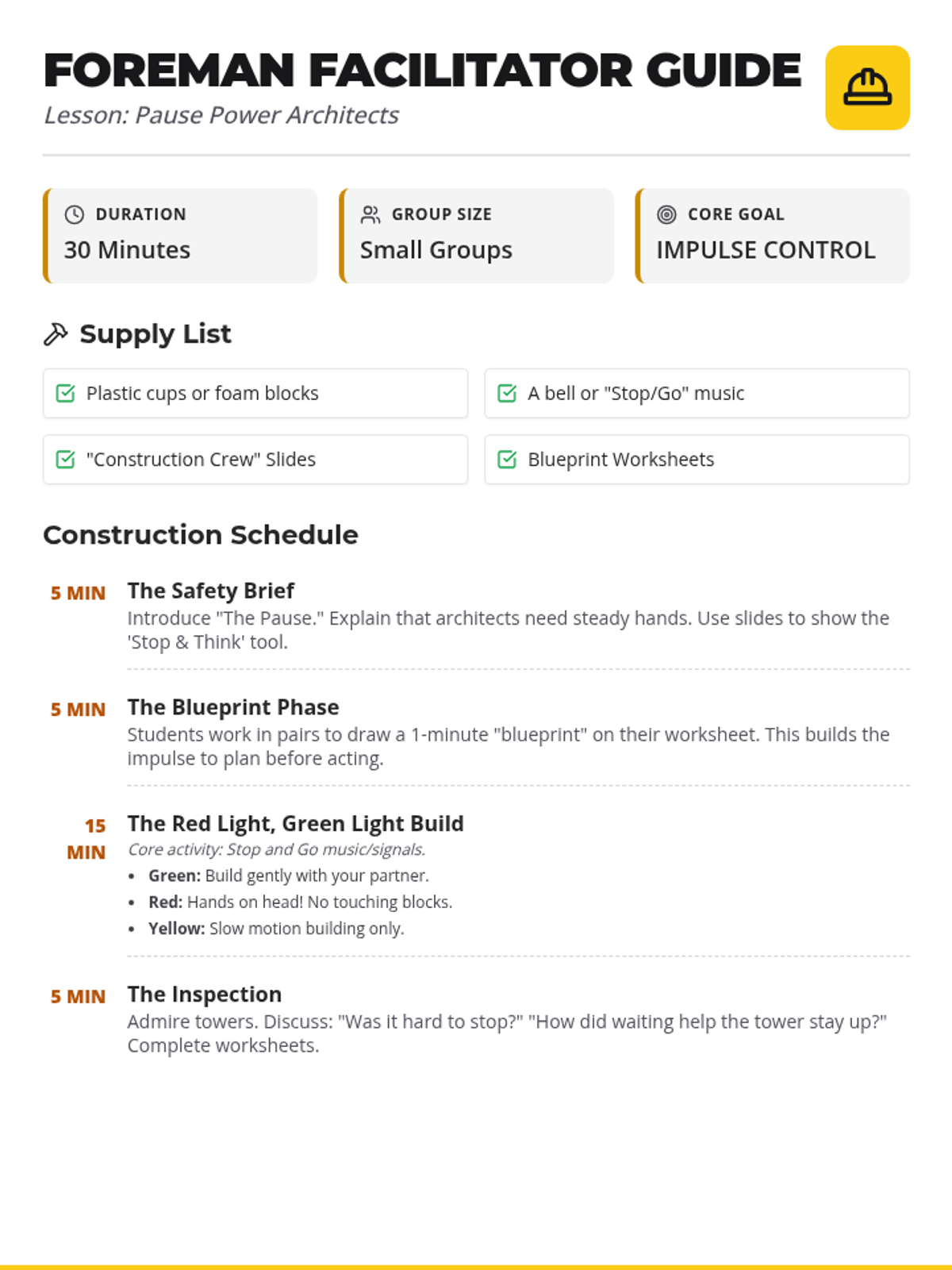Click the people icon beside Group Size
Screen dimensions: 952x1270
click(370, 214)
